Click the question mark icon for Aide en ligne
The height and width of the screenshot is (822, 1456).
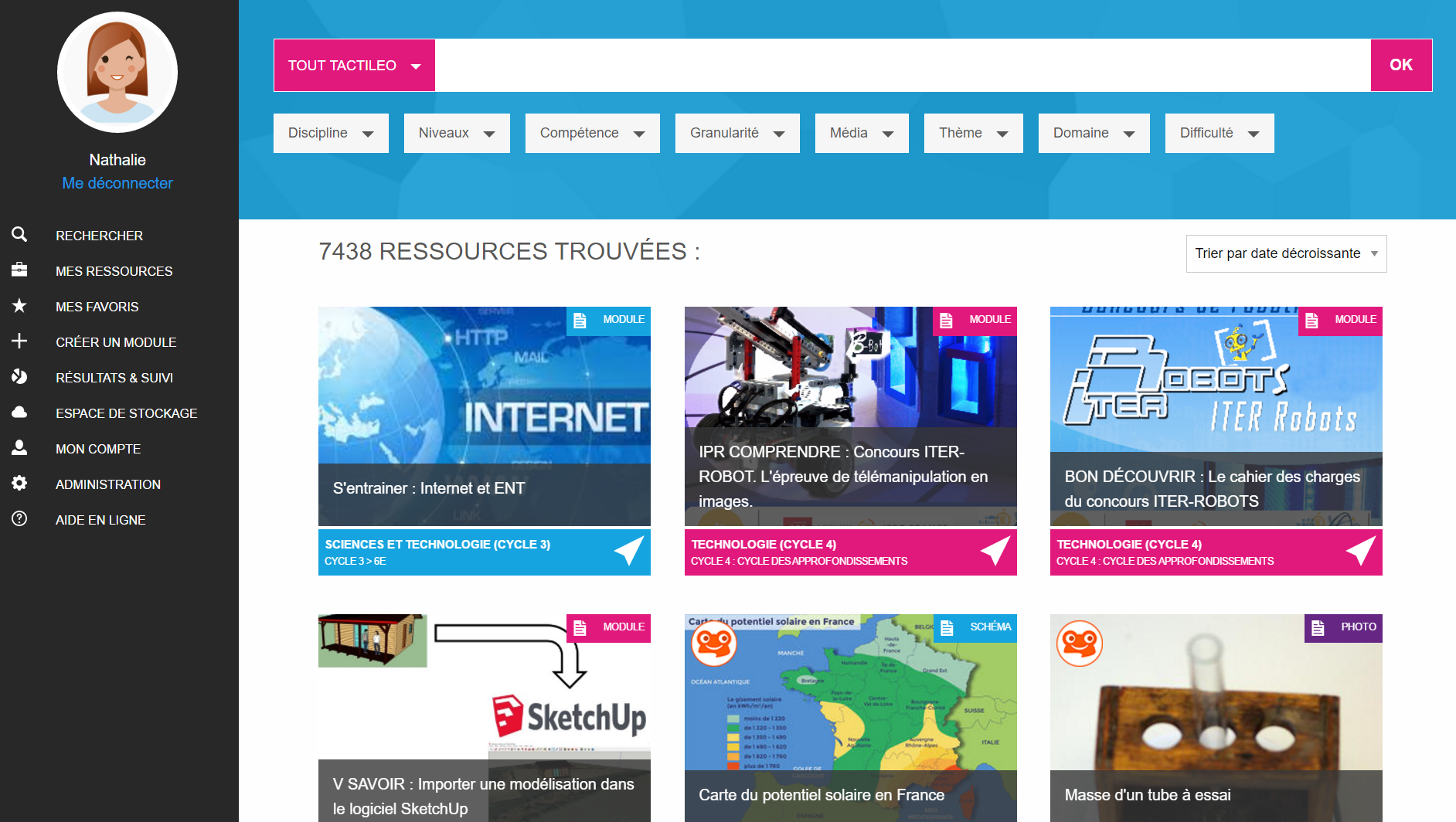click(x=19, y=519)
